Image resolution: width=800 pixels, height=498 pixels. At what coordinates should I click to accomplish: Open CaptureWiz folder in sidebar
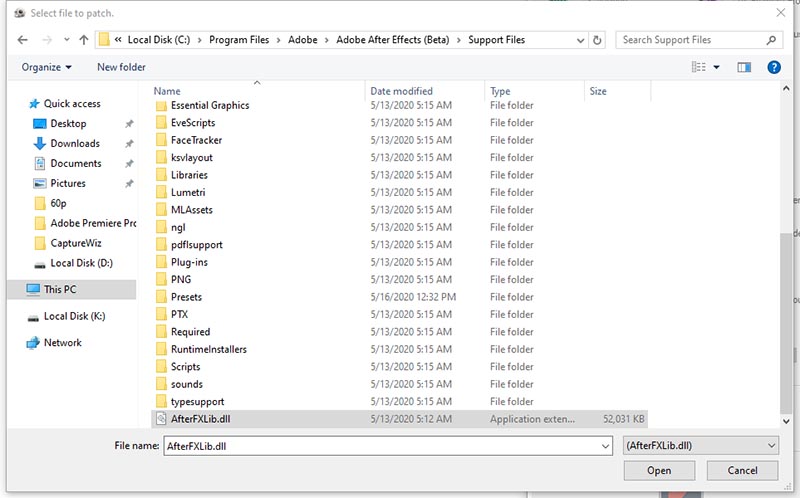pos(76,243)
